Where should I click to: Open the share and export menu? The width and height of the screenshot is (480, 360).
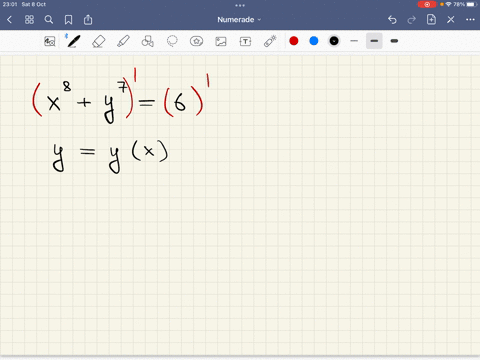tap(88, 20)
